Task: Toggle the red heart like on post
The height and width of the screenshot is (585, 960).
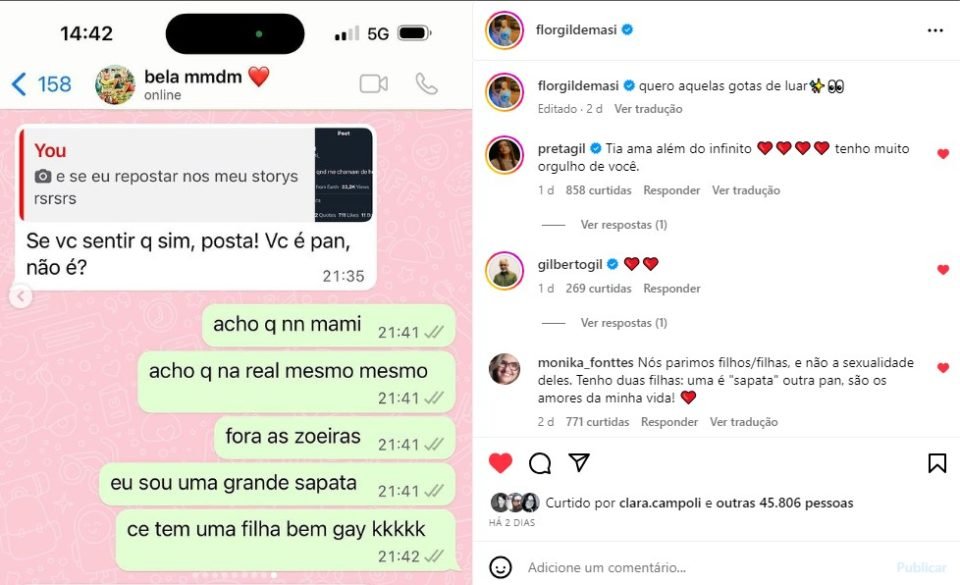Action: pyautogui.click(x=500, y=463)
